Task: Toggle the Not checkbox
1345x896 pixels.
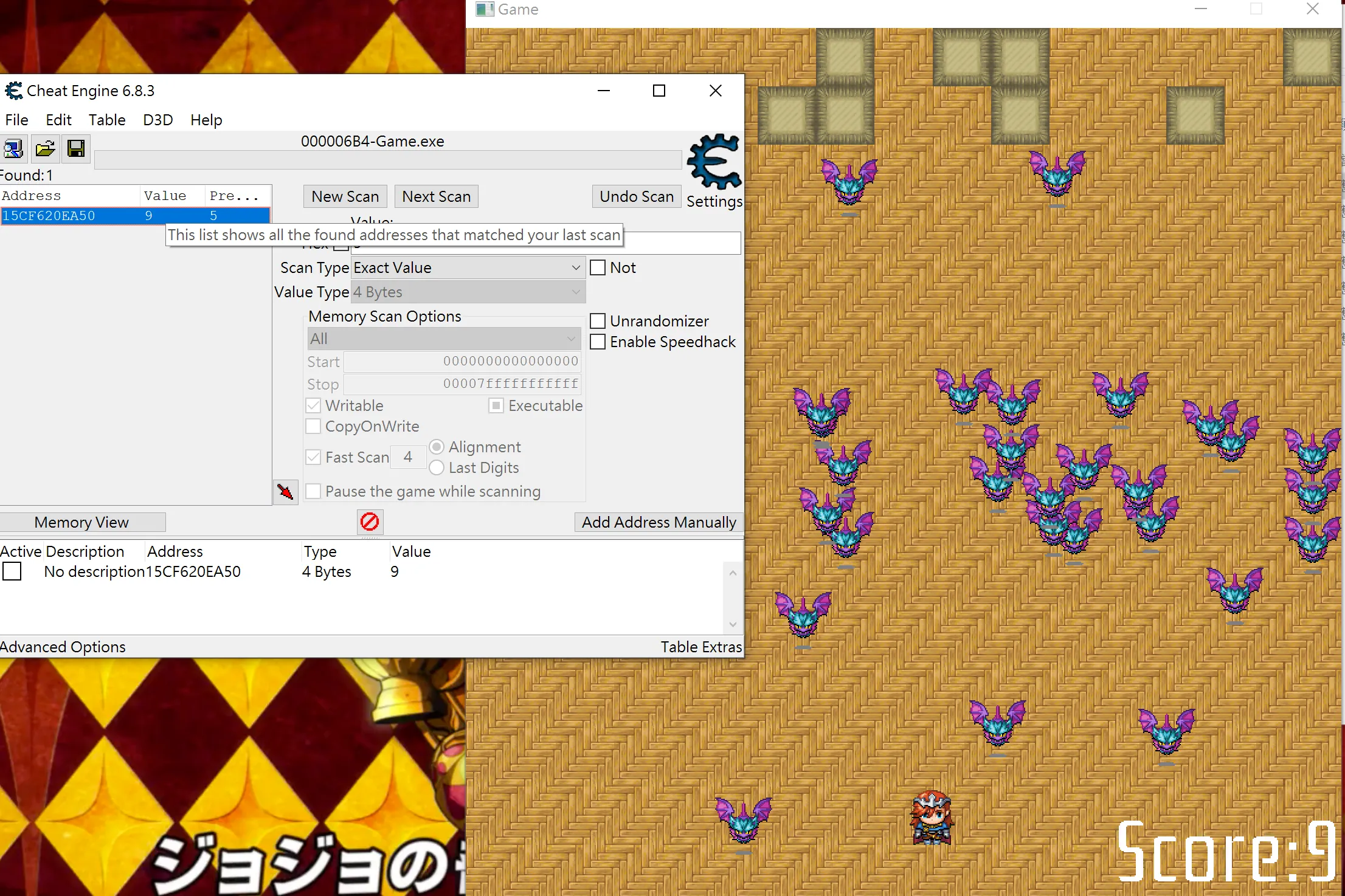Action: [x=598, y=267]
